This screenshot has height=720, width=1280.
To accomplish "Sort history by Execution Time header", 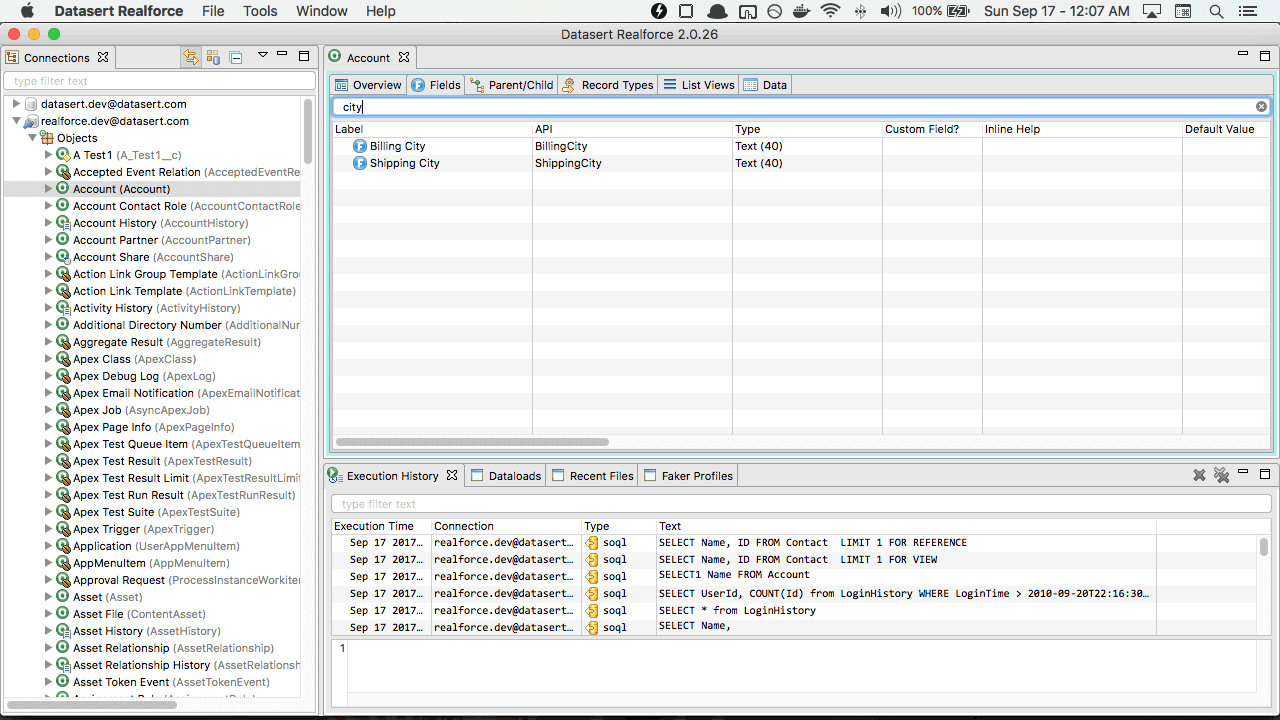I will [381, 526].
